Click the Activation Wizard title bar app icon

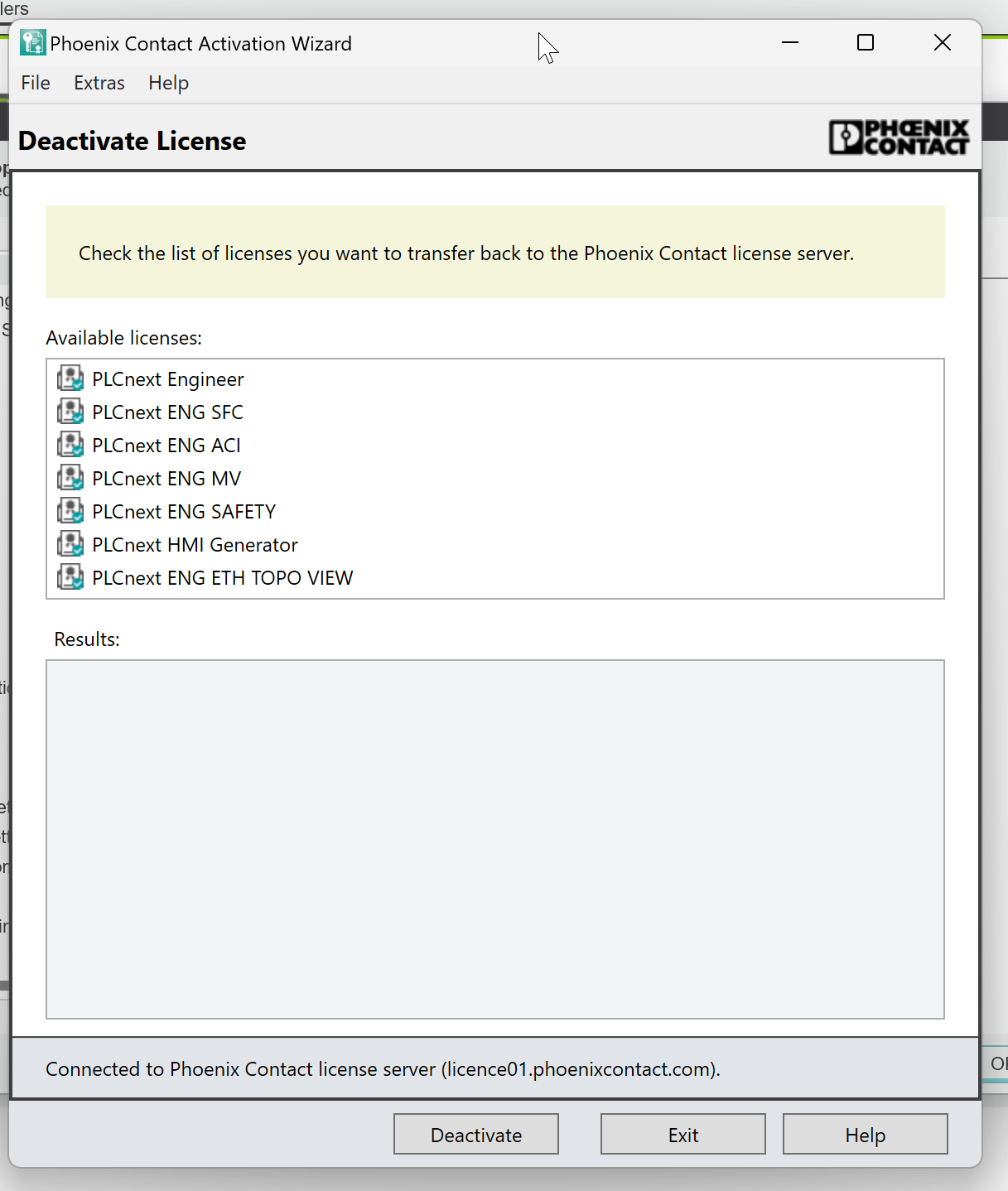coord(33,43)
